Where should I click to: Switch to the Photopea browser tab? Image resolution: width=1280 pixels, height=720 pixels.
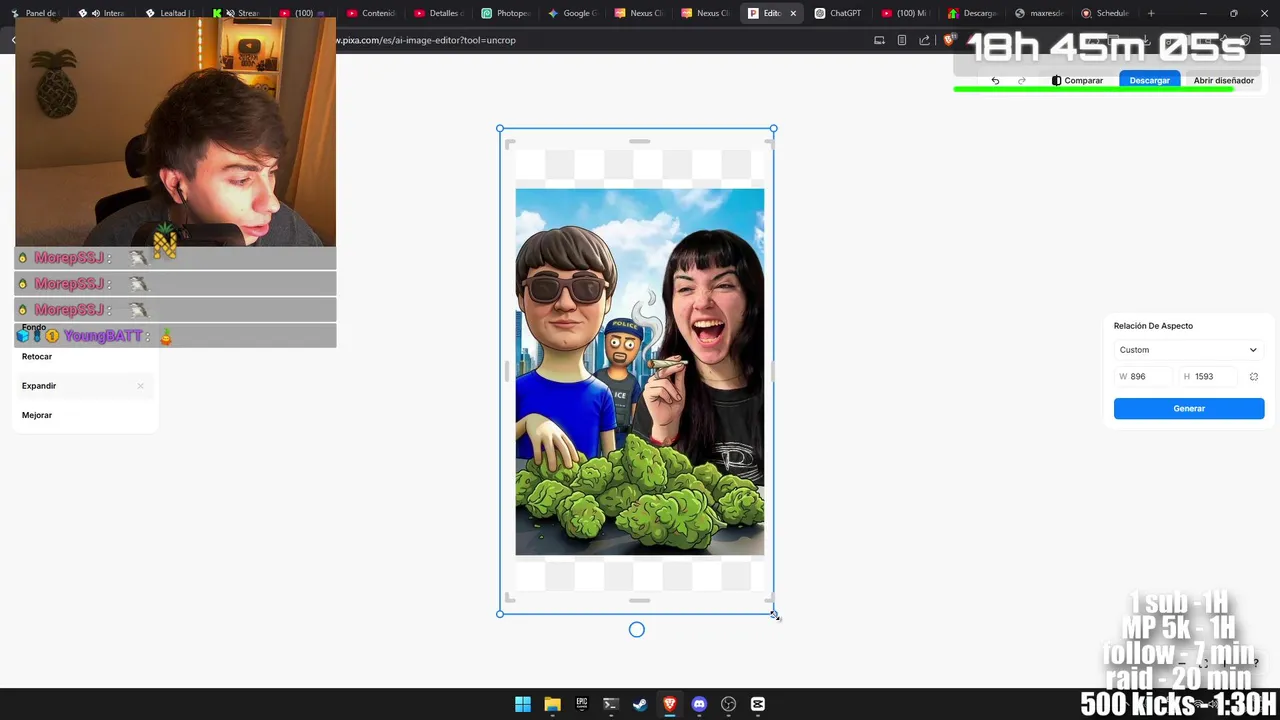click(506, 13)
